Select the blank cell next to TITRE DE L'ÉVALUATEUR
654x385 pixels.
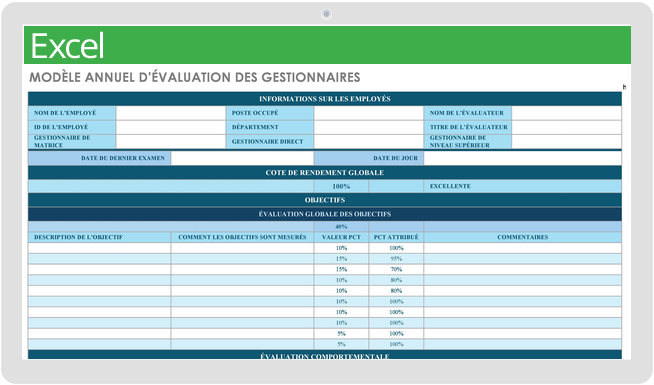(x=566, y=127)
